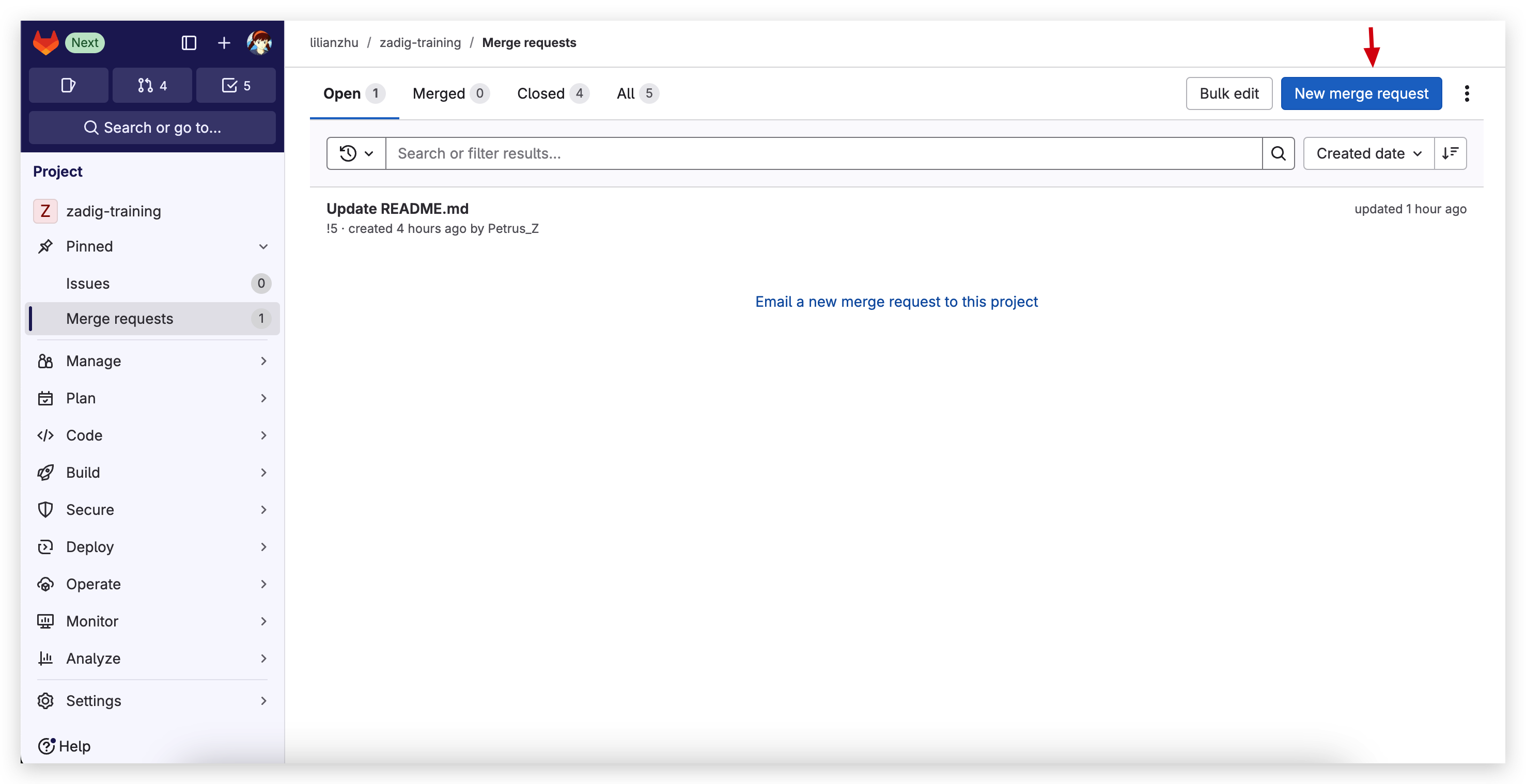Click the Project heading in sidebar

57,171
